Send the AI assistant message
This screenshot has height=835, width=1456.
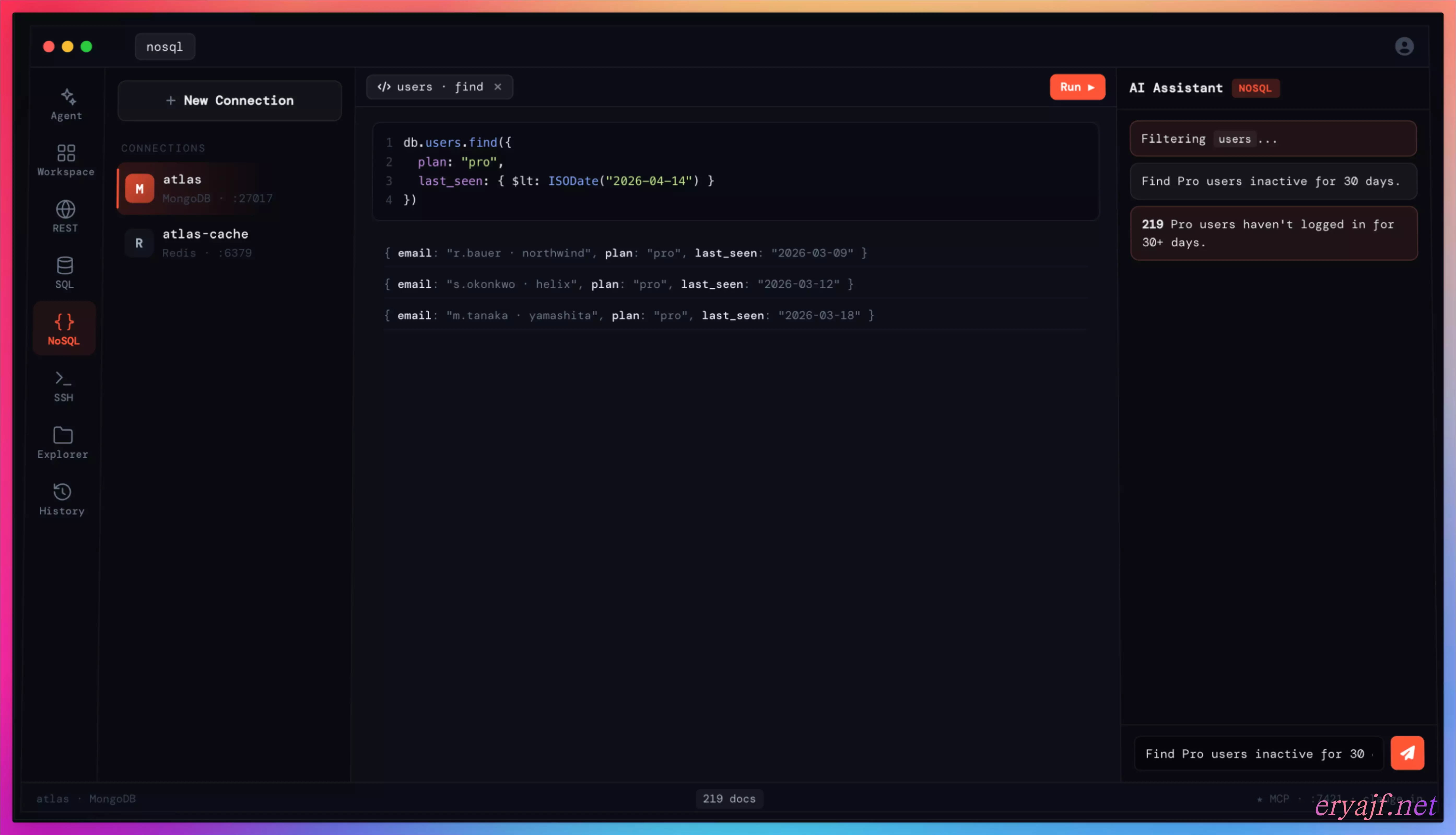point(1407,753)
